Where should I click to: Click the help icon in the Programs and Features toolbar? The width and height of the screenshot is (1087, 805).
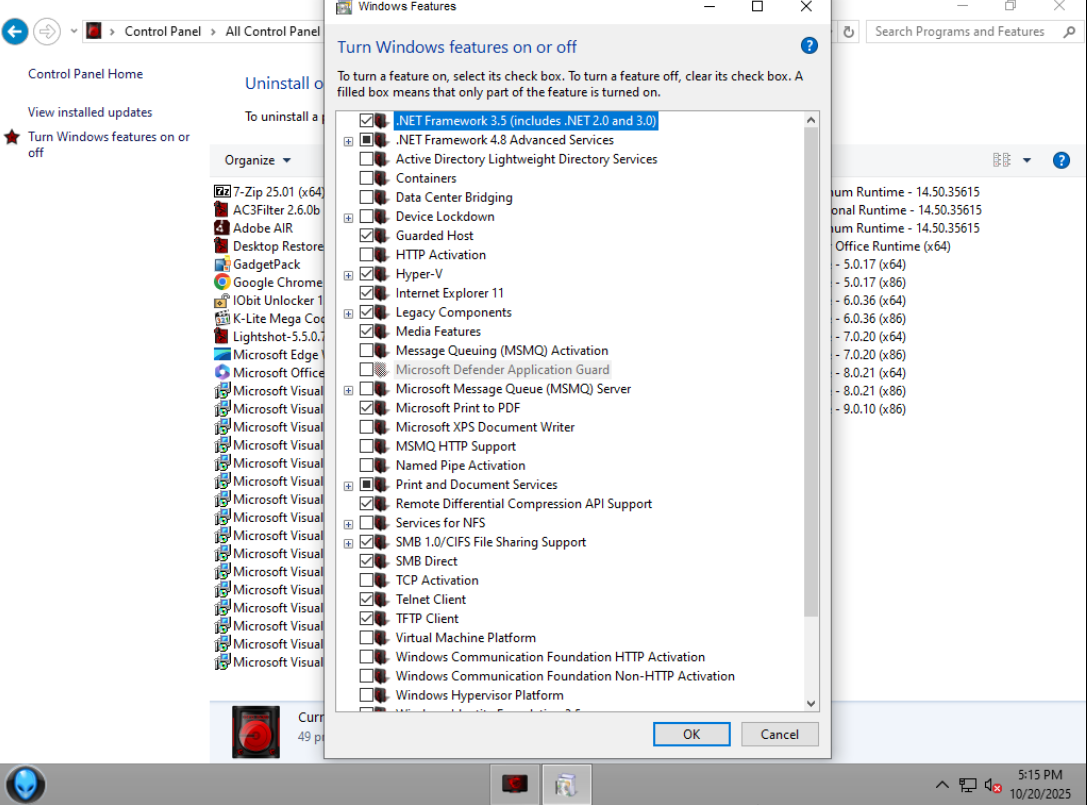coord(1061,160)
